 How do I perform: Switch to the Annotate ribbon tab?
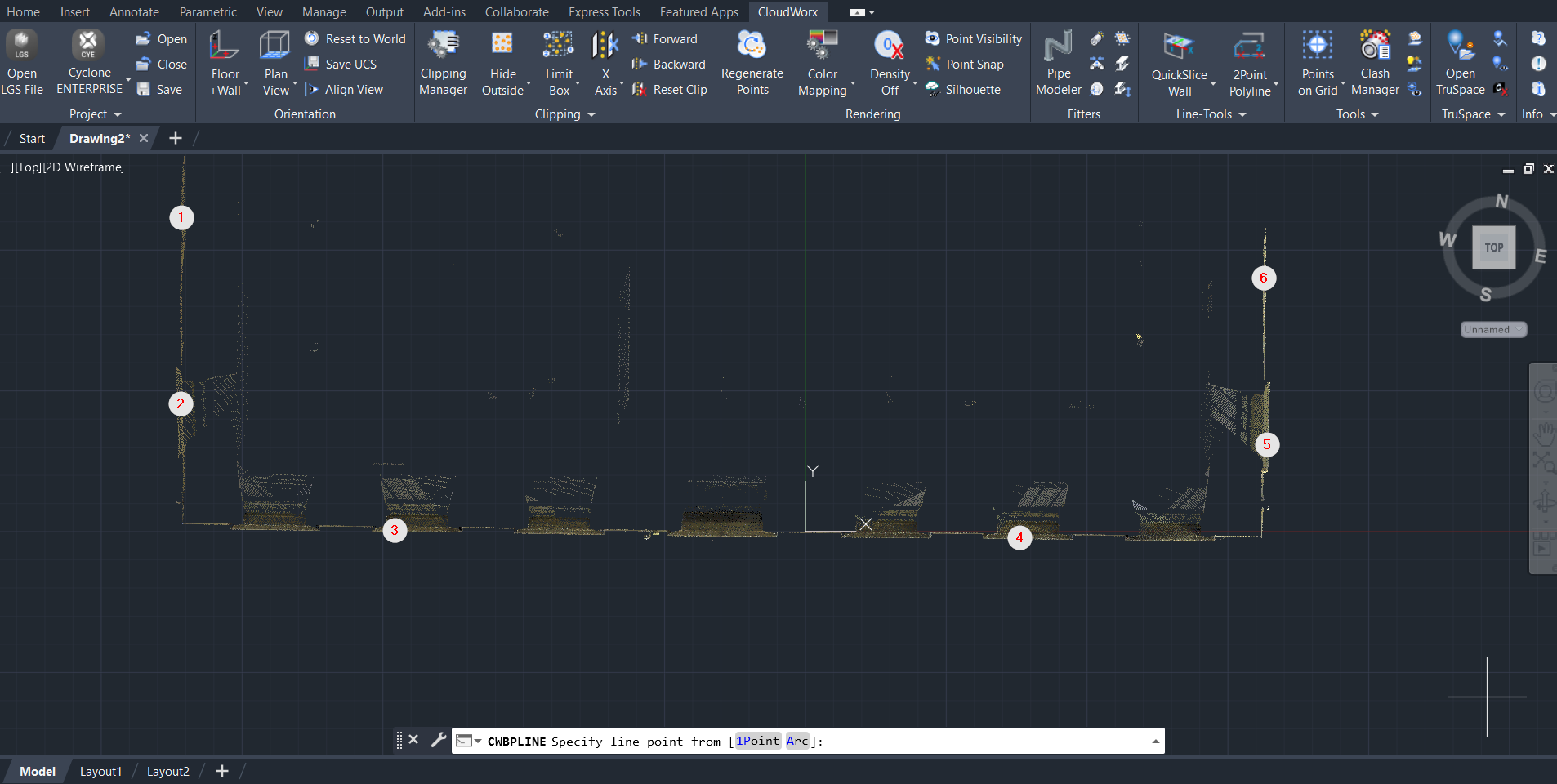pyautogui.click(x=134, y=12)
